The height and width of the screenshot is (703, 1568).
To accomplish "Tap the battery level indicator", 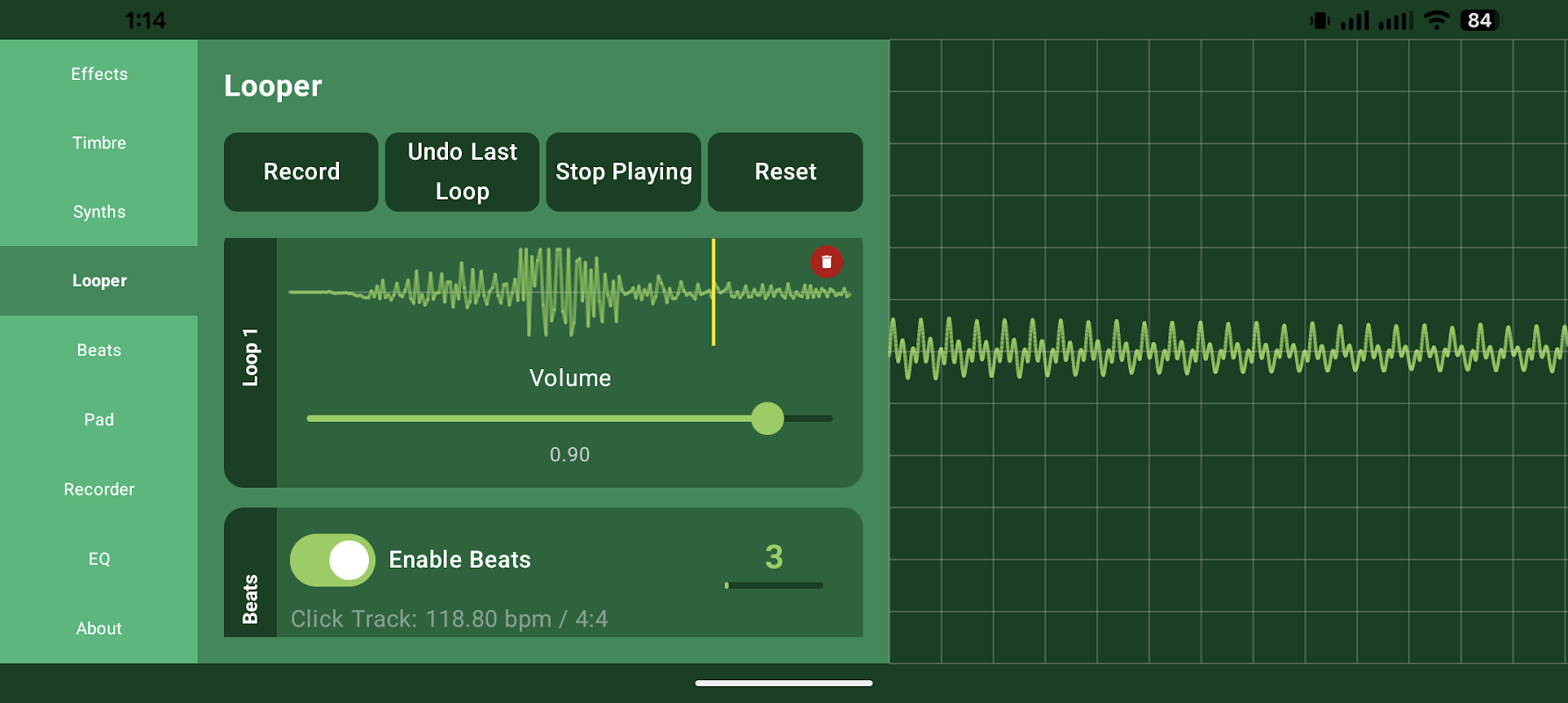I will click(1480, 20).
